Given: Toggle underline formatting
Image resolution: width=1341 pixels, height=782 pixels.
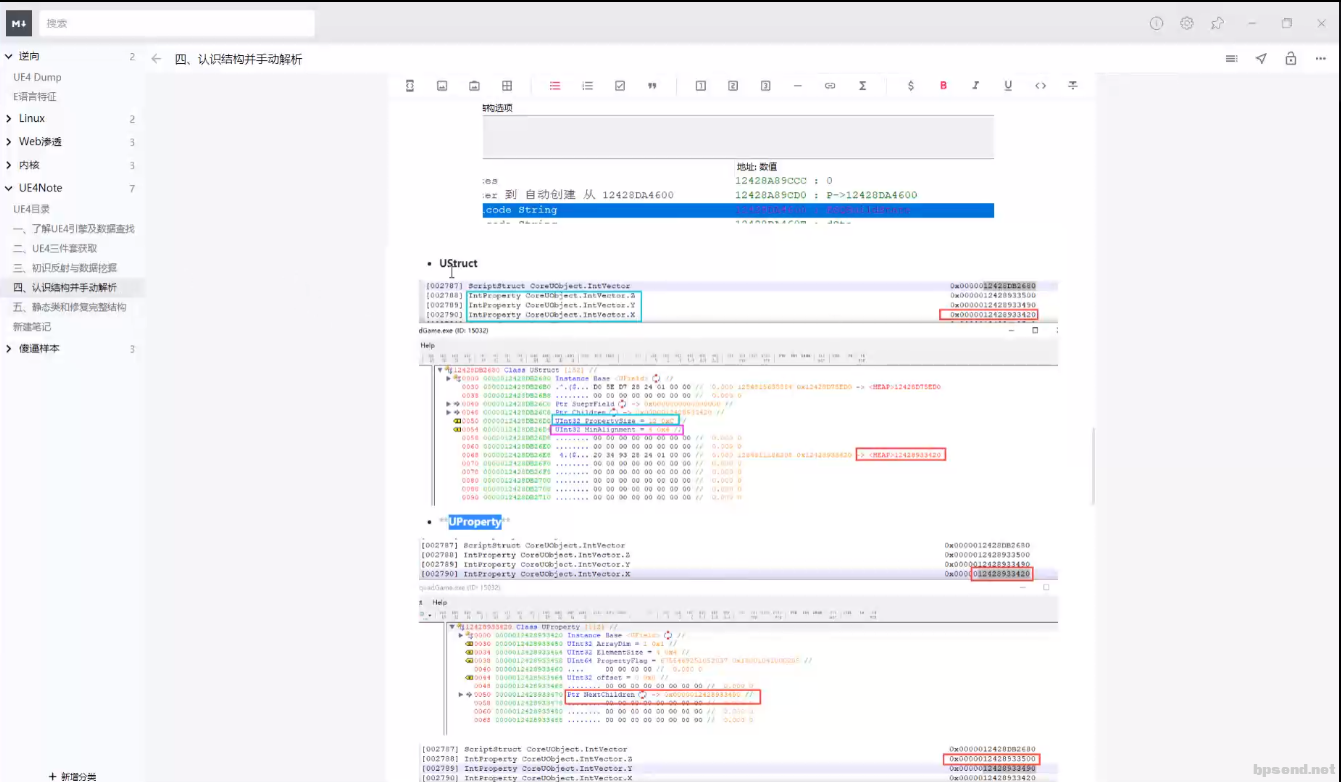Looking at the screenshot, I should coord(1008,86).
